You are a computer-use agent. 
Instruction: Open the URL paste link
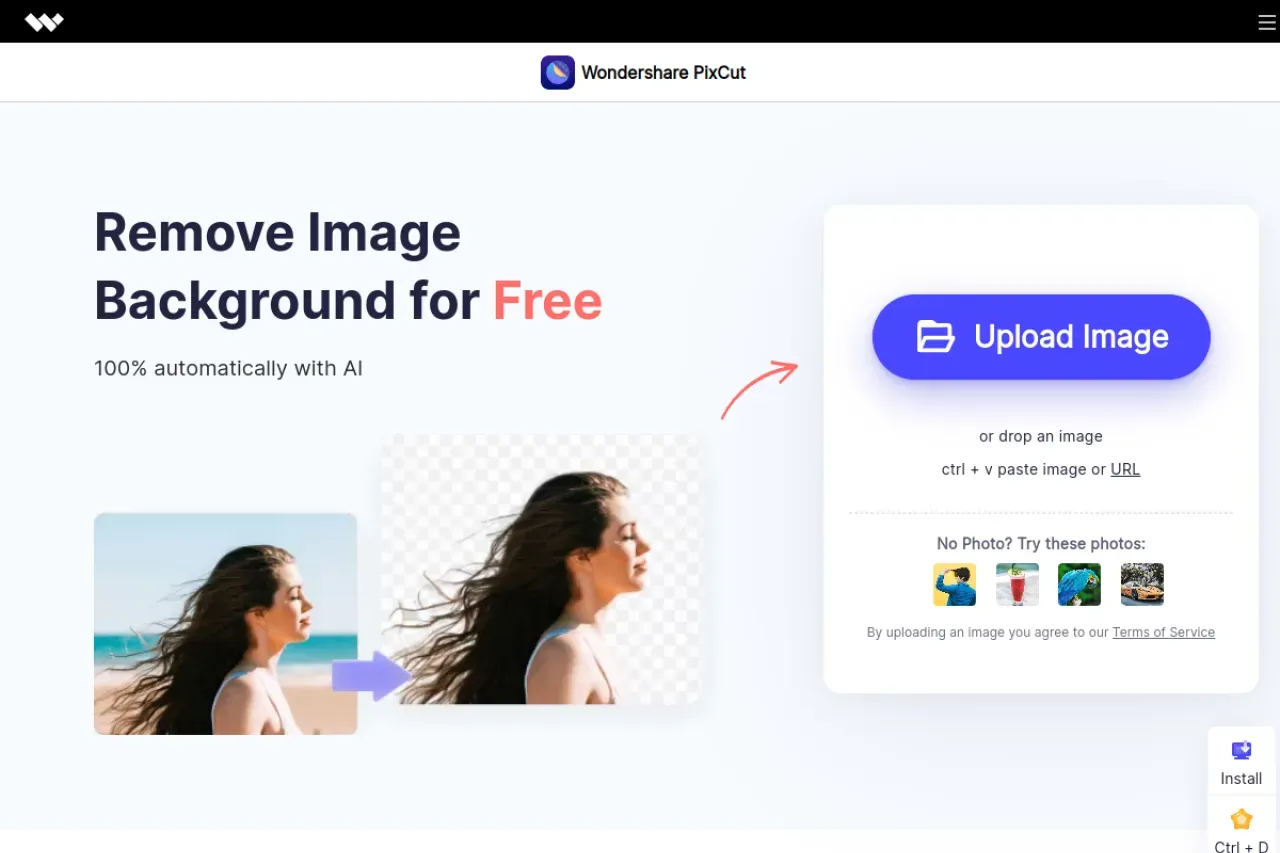pyautogui.click(x=1125, y=469)
